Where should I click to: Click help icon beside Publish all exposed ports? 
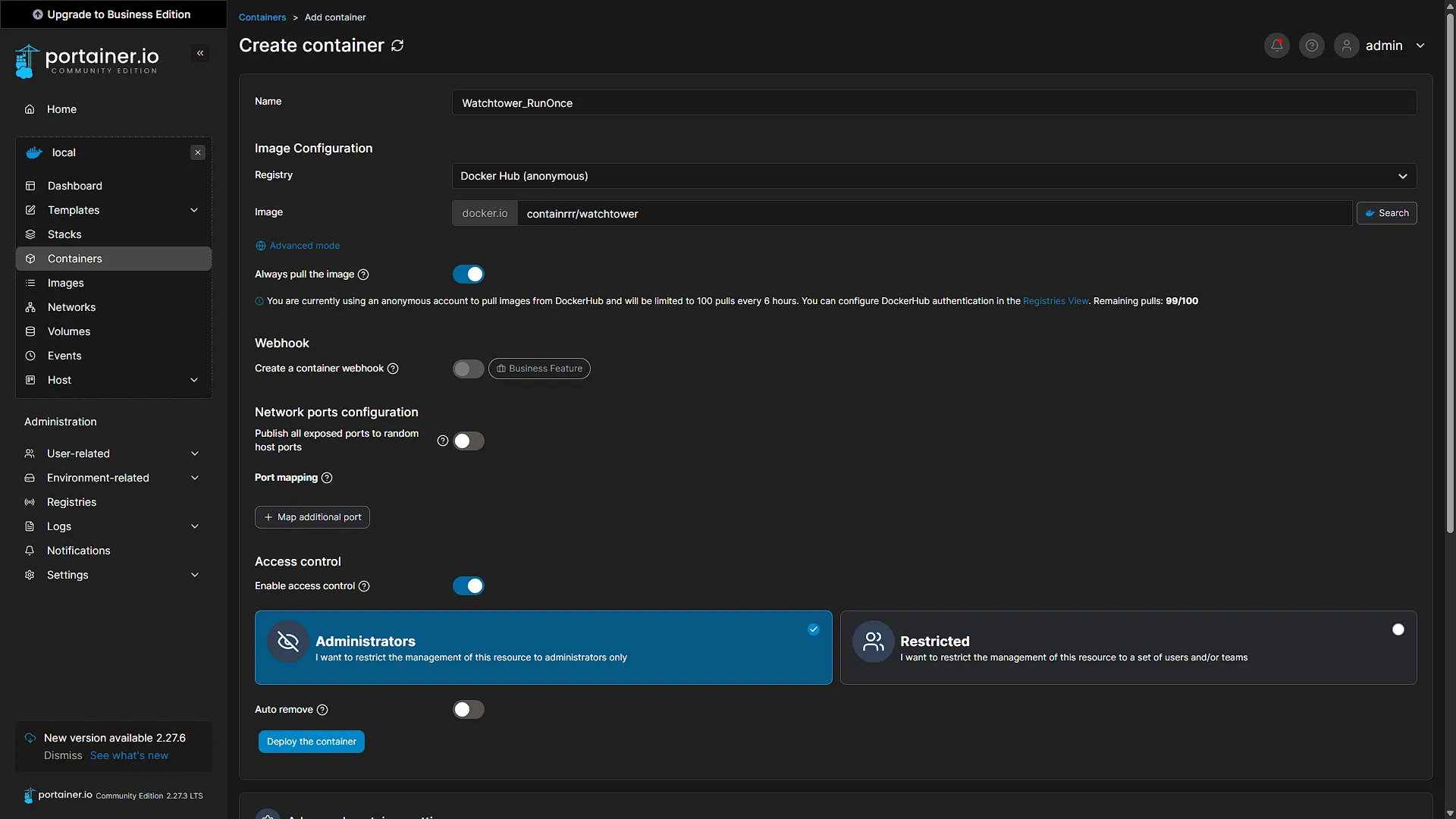pos(443,441)
